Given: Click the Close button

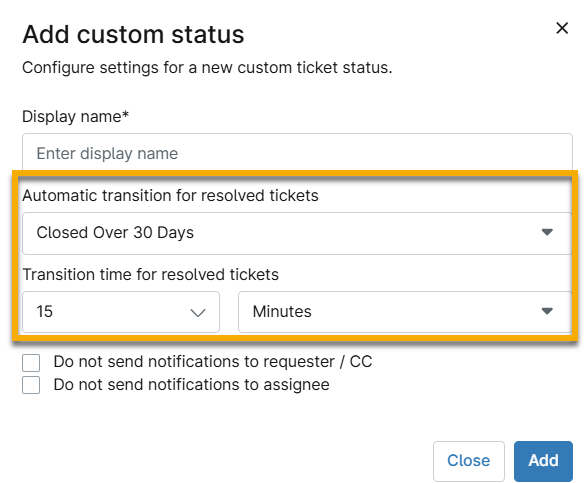Looking at the screenshot, I should click(x=469, y=461).
